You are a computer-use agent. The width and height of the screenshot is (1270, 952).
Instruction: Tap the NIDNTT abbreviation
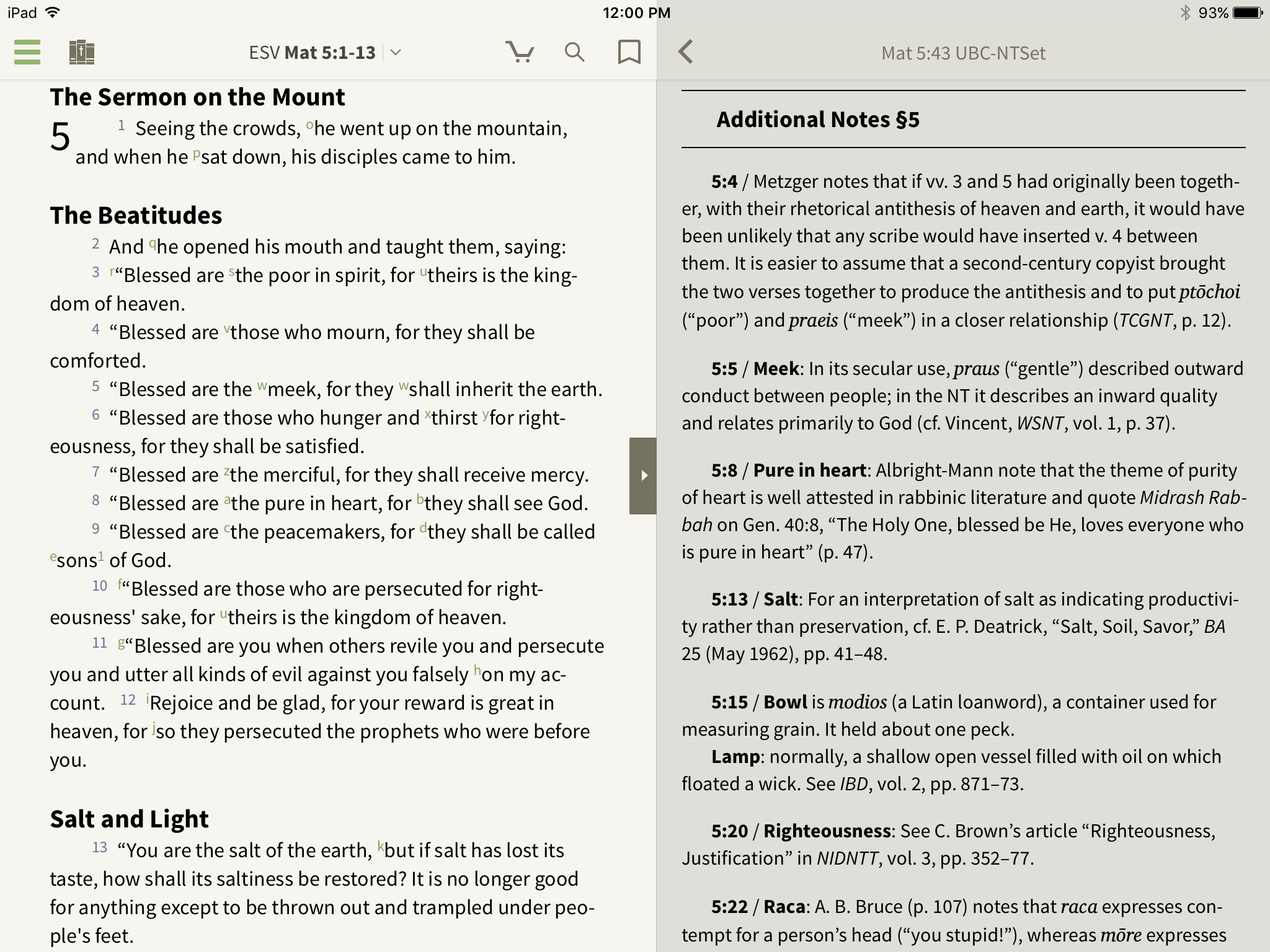click(x=847, y=858)
